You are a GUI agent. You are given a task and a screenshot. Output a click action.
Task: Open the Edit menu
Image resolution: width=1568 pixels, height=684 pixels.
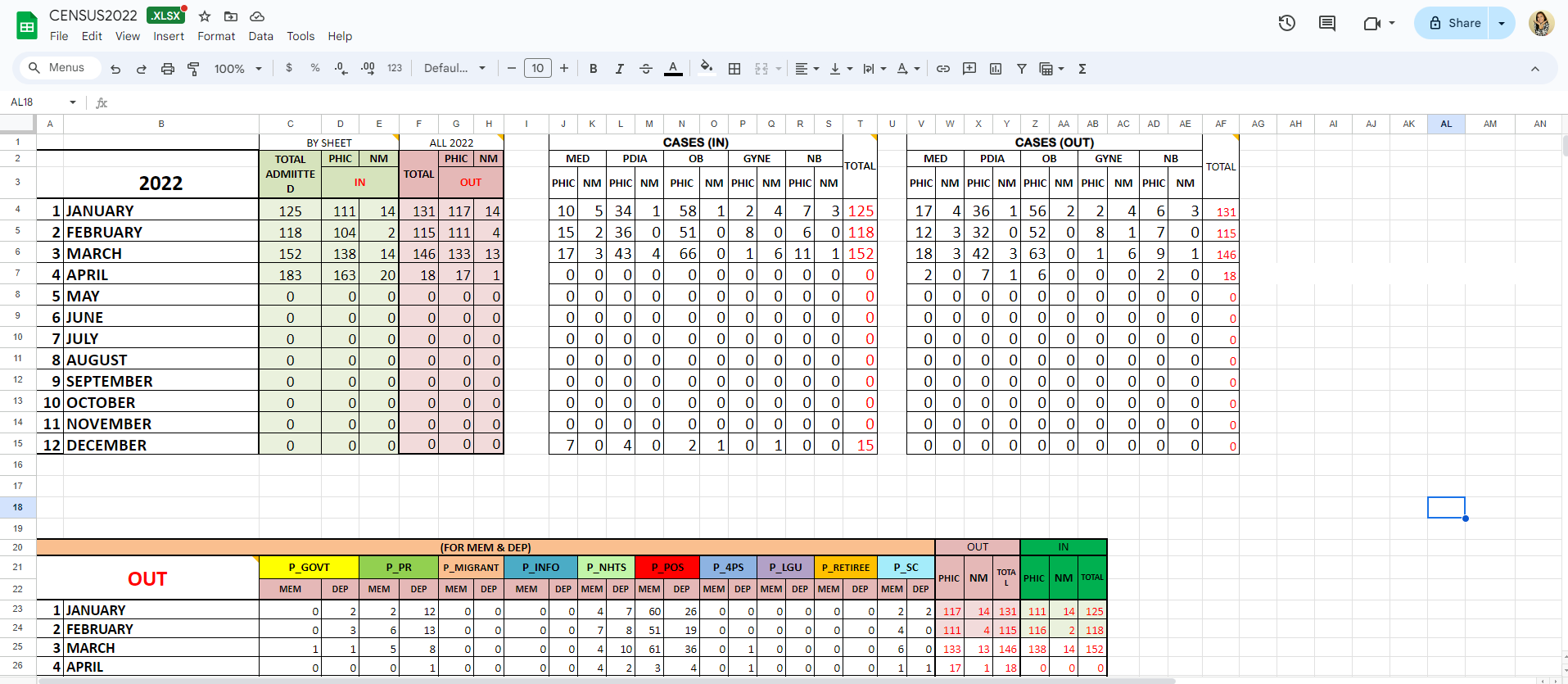tap(92, 36)
